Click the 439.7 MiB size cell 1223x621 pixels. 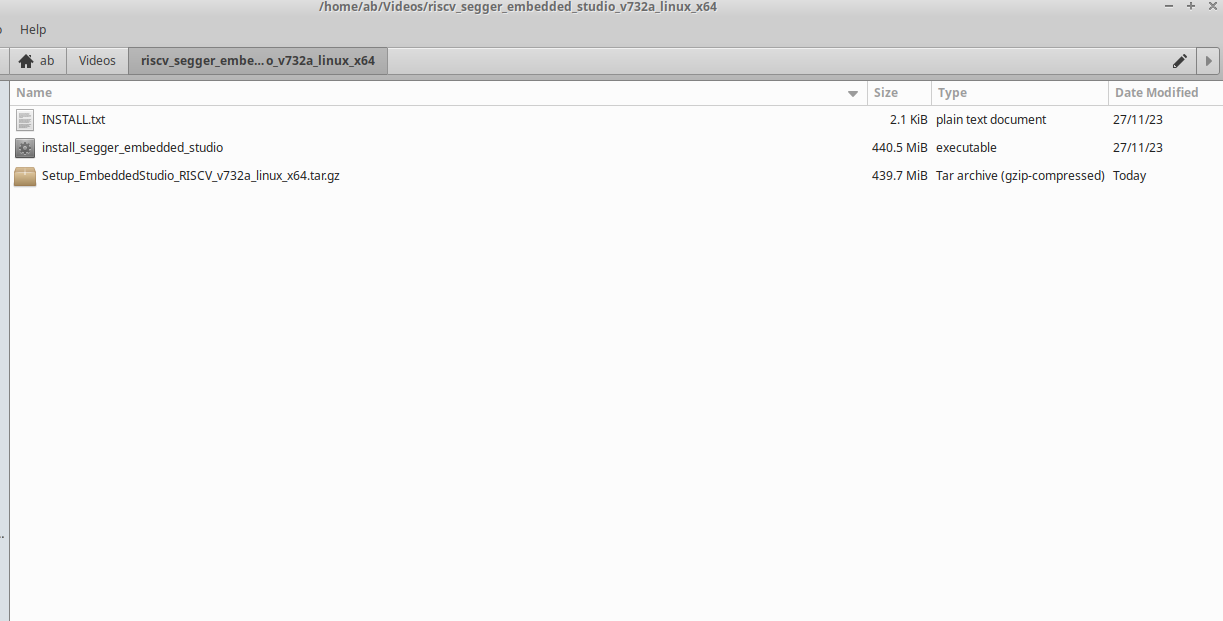[900, 176]
